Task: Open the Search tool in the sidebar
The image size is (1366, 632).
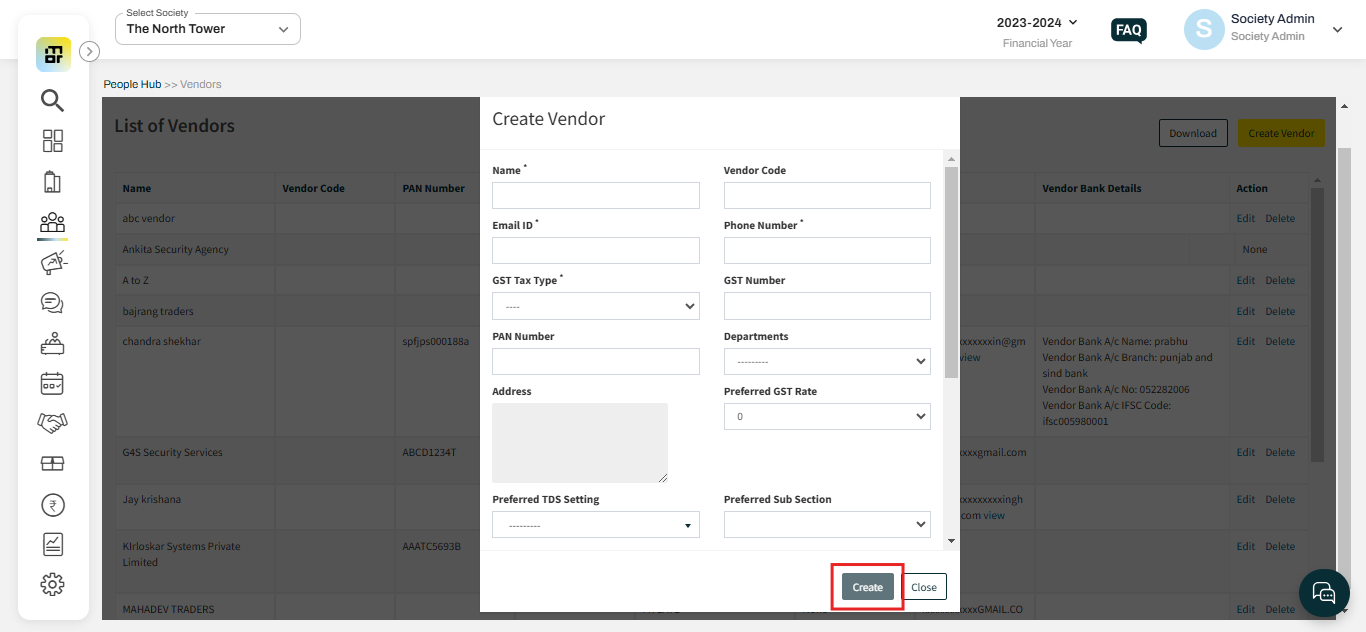Action: click(52, 100)
